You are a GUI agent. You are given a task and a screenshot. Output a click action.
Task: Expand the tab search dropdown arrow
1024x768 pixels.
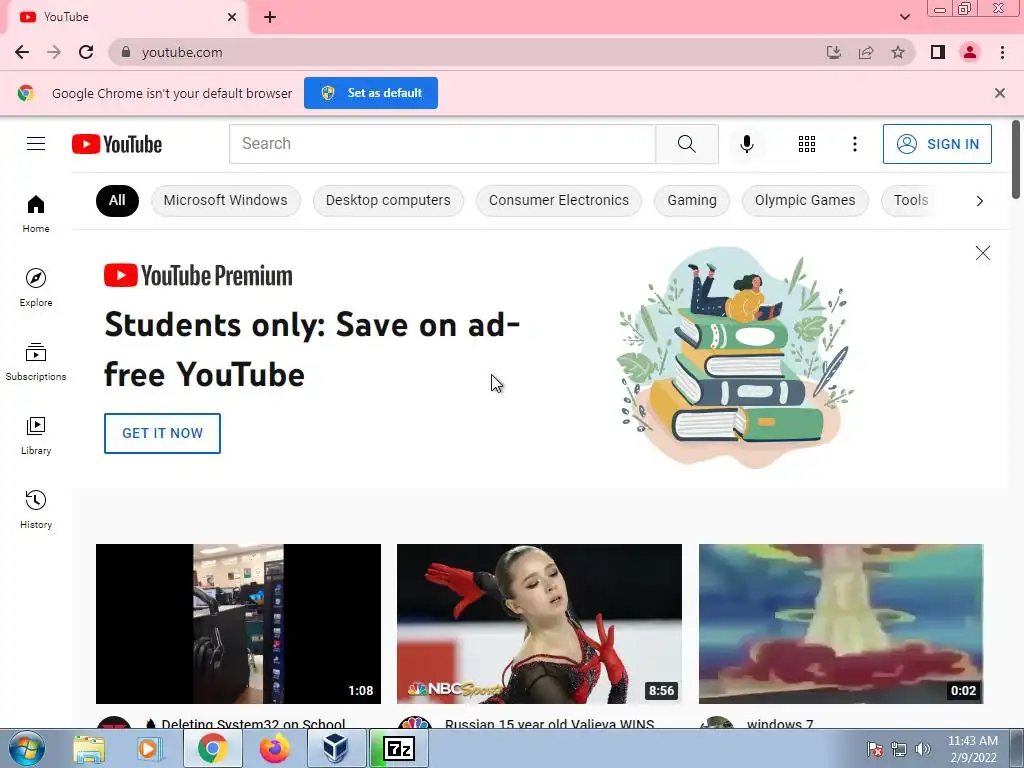[904, 17]
